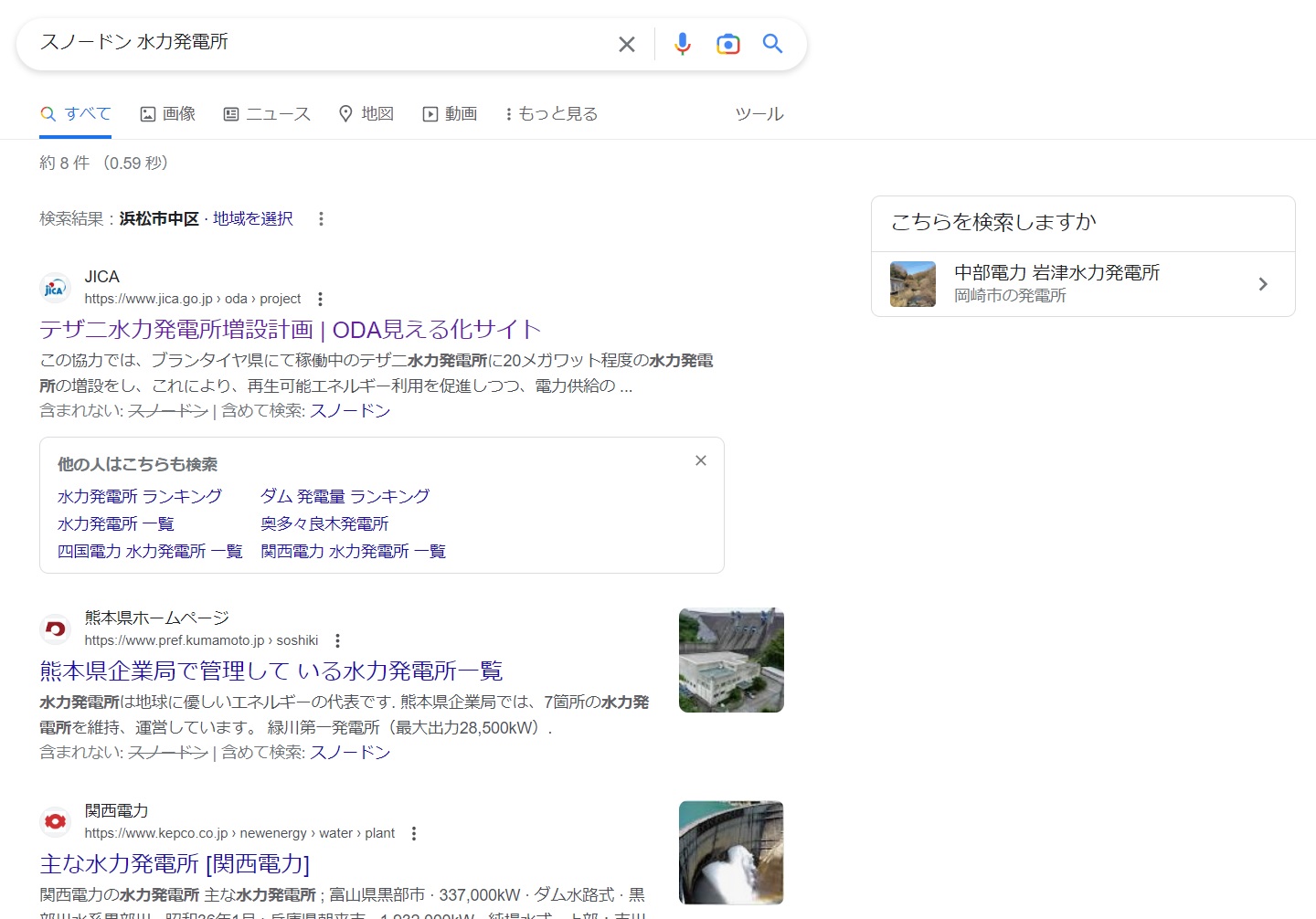Screen dimensions: 1316x919
Task: Open the three-dot menu next to 地域を選択
Action: [321, 219]
